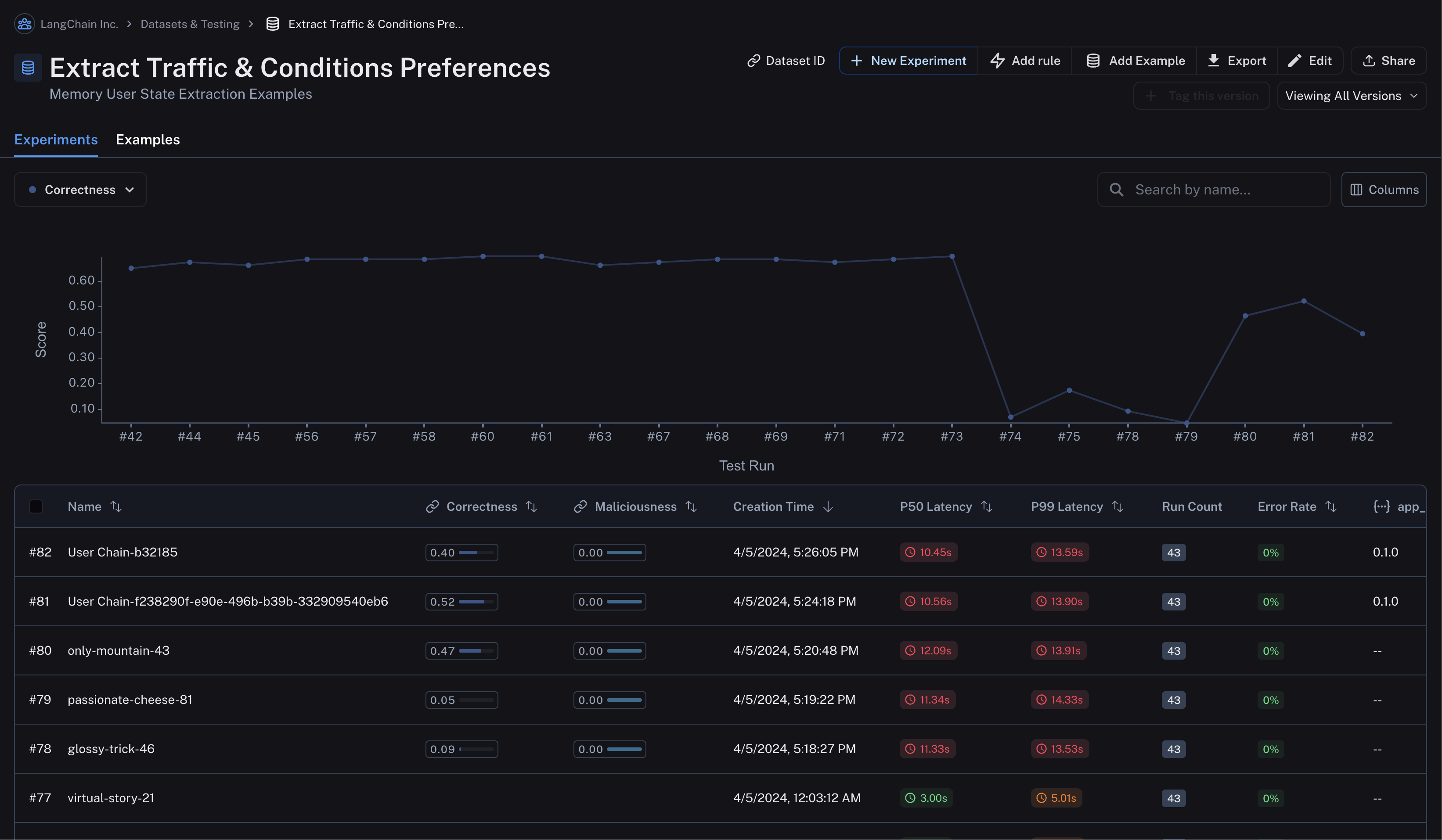This screenshot has width=1442, height=840.
Task: Sort table by Name column
Action: pos(116,506)
